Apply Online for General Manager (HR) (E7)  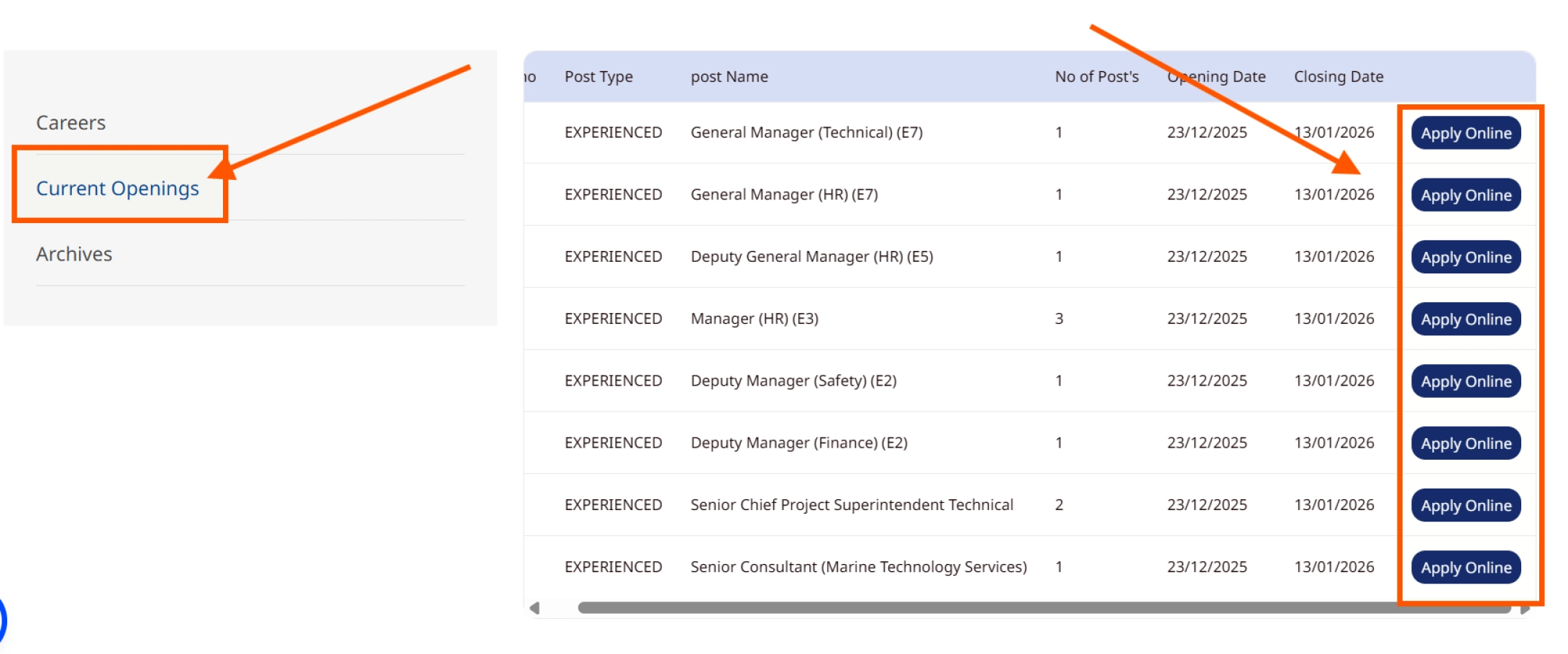(1465, 195)
